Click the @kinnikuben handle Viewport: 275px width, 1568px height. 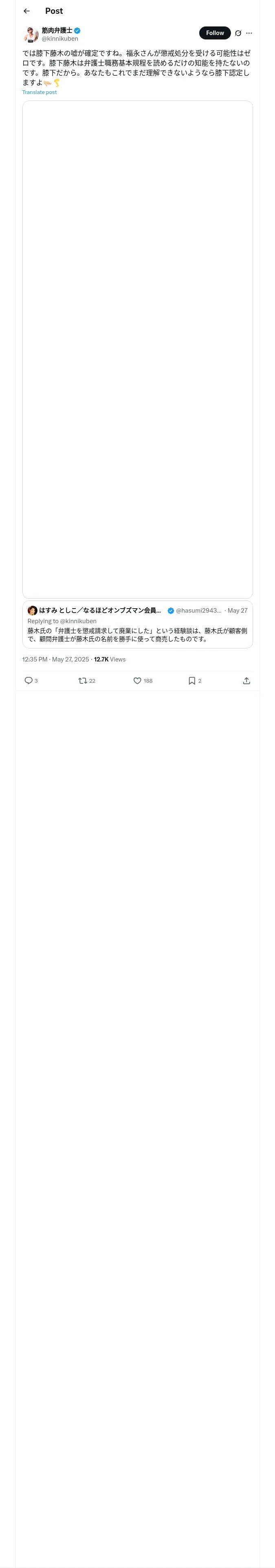pyautogui.click(x=60, y=38)
